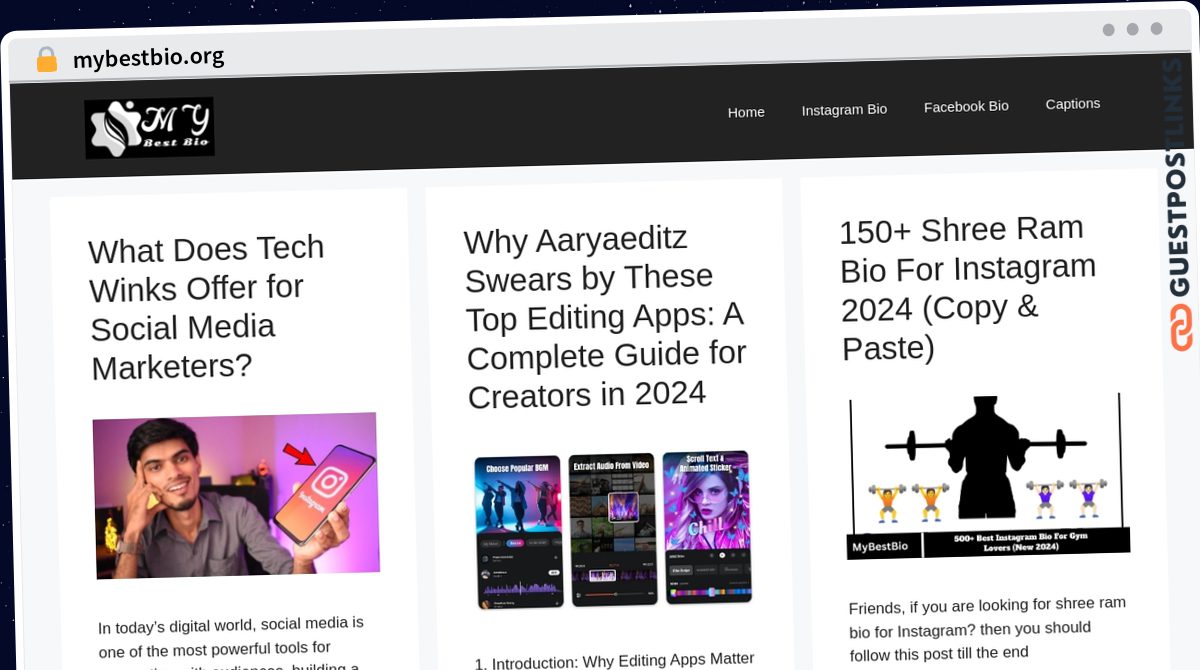Open the Tech Winks article title

pos(207,308)
